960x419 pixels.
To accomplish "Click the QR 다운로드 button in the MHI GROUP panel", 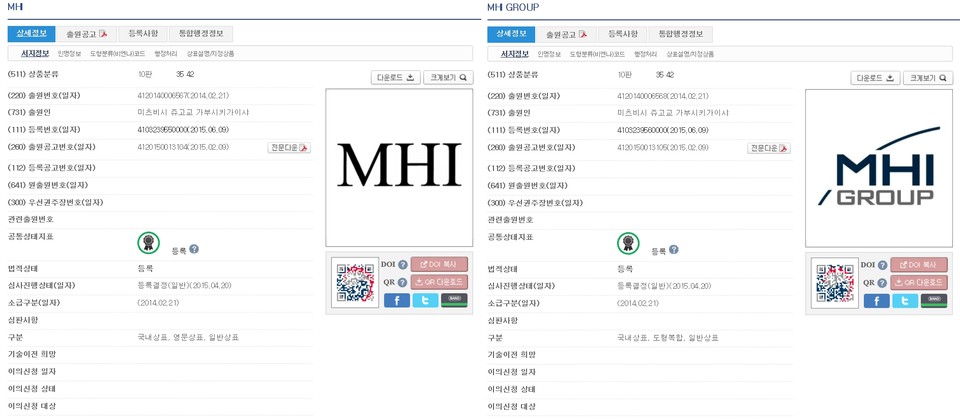I will click(x=919, y=282).
